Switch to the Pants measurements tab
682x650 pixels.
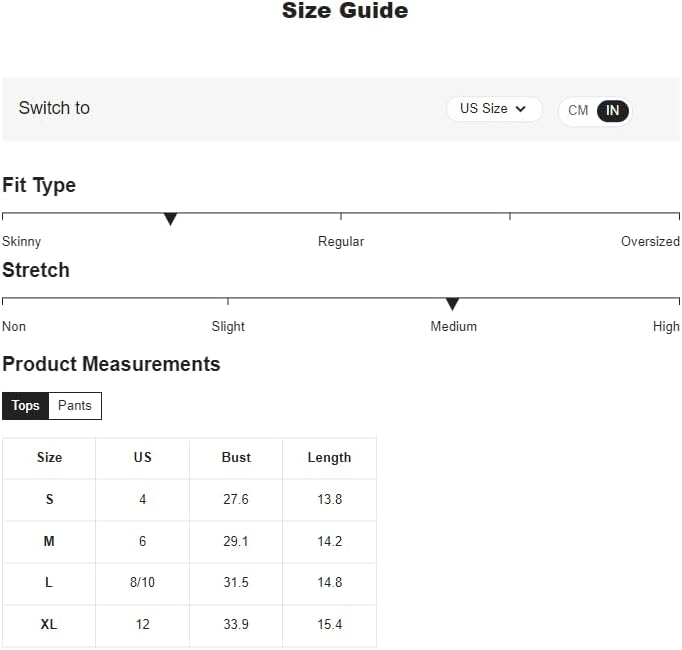pyautogui.click(x=75, y=405)
